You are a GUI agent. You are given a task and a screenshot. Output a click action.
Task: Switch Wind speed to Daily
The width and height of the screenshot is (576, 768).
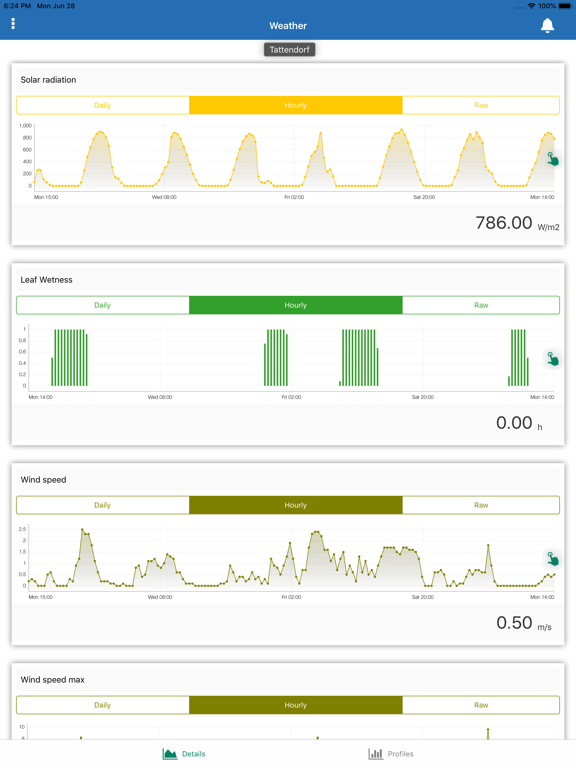point(102,505)
